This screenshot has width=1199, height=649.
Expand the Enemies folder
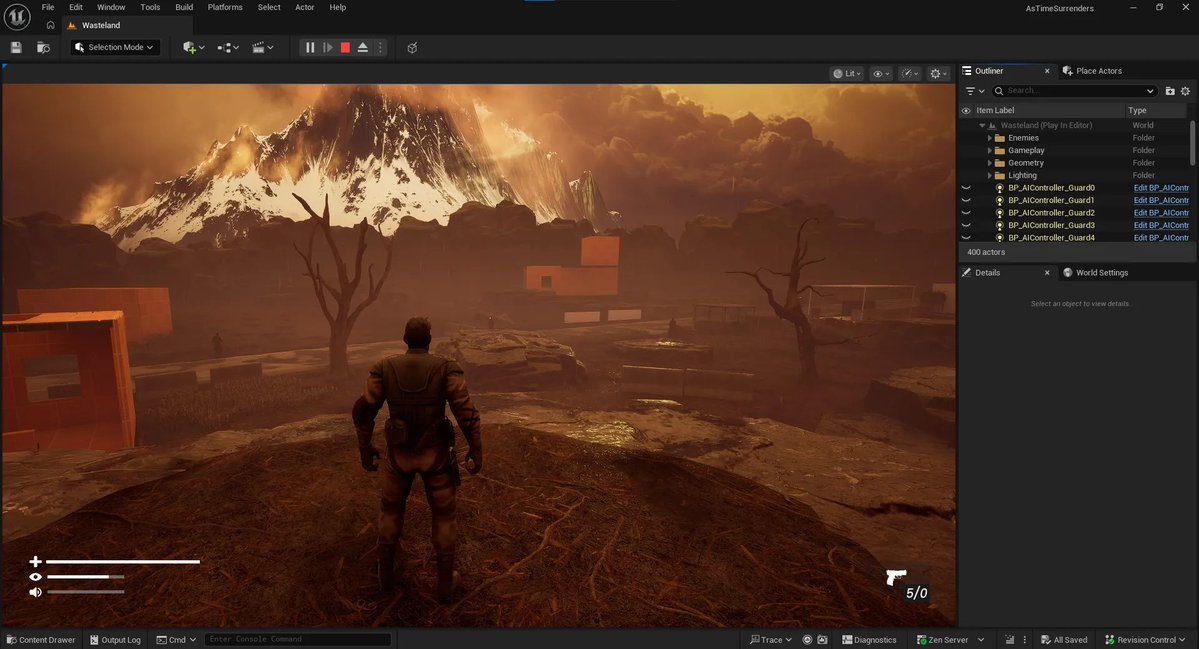pyautogui.click(x=989, y=138)
